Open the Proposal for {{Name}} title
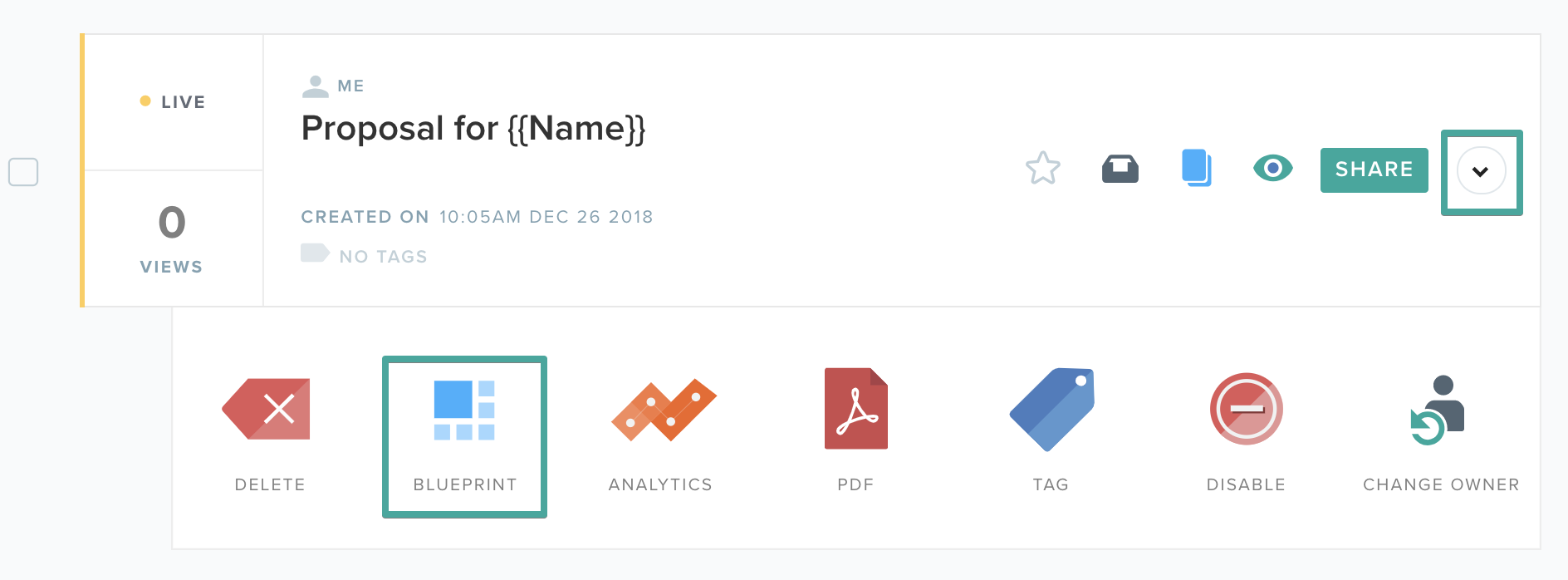Image resolution: width=1568 pixels, height=580 pixels. (473, 129)
